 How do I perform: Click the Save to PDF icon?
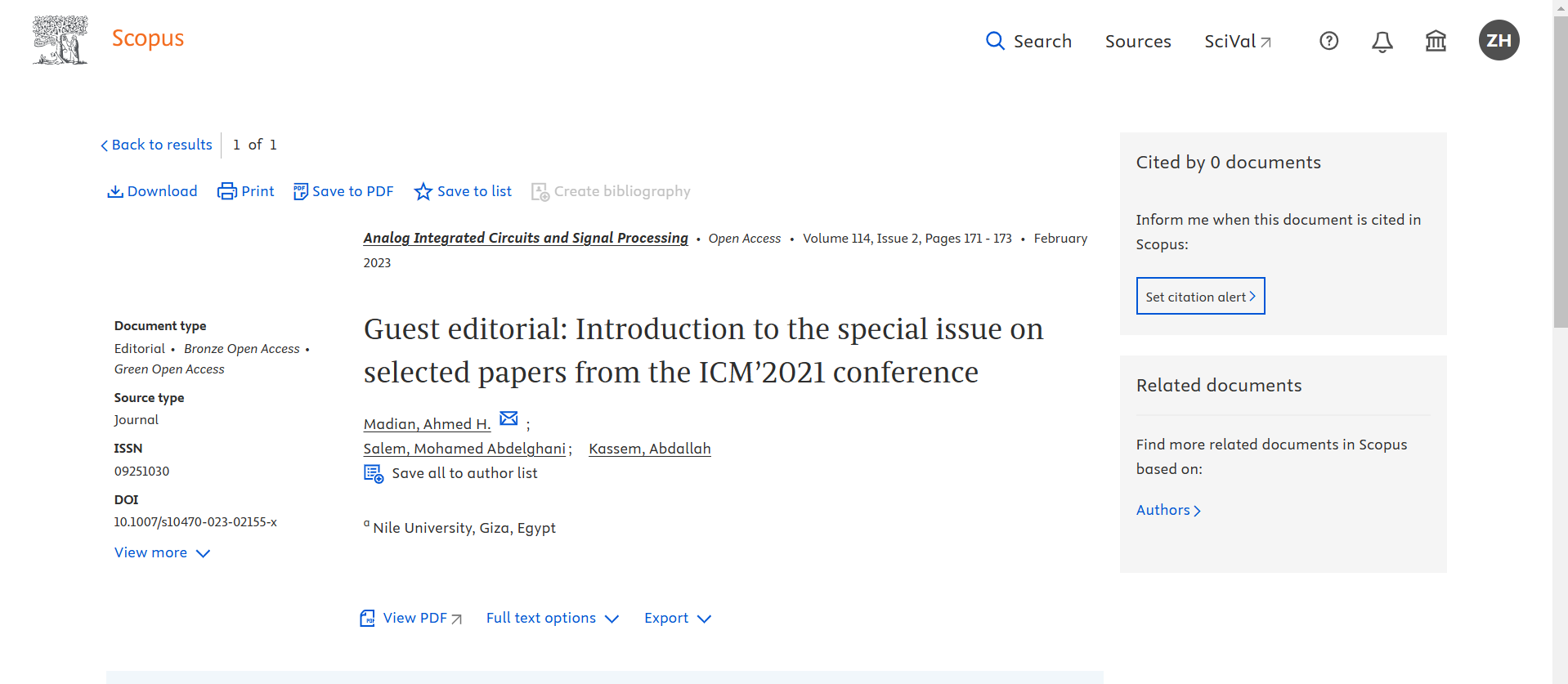pos(301,191)
